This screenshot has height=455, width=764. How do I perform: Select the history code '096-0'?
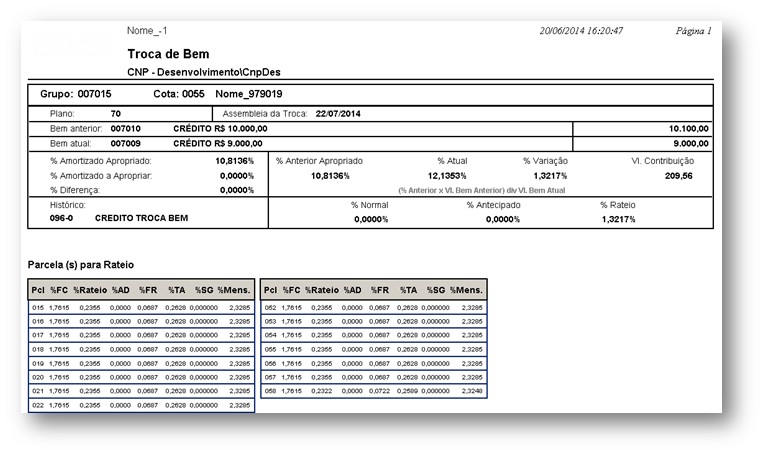point(61,218)
